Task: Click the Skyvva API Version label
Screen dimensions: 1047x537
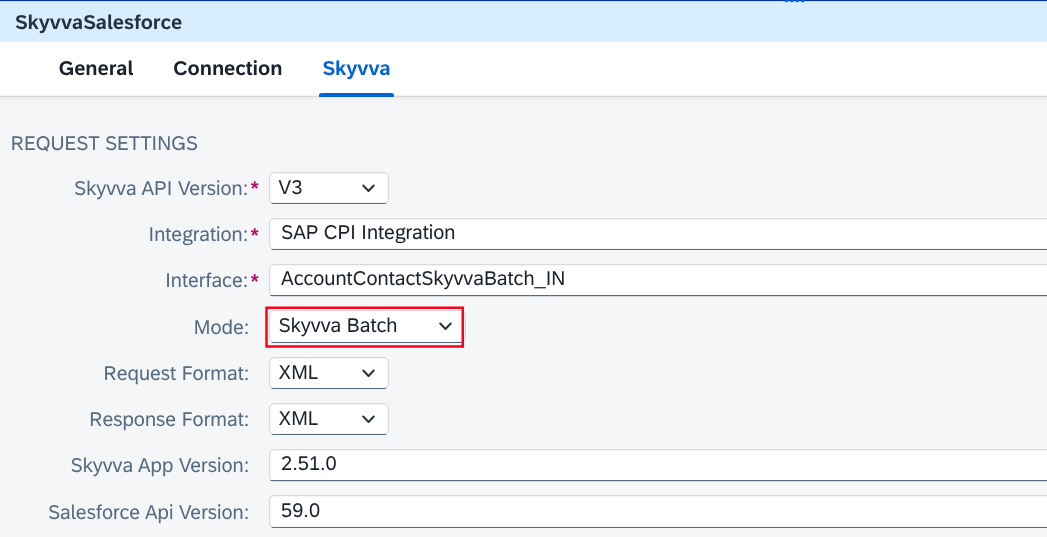Action: pyautogui.click(x=161, y=188)
